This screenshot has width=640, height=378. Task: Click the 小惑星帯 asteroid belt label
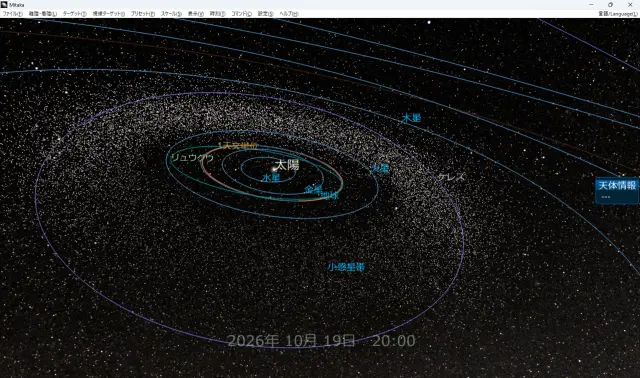pyautogui.click(x=346, y=267)
